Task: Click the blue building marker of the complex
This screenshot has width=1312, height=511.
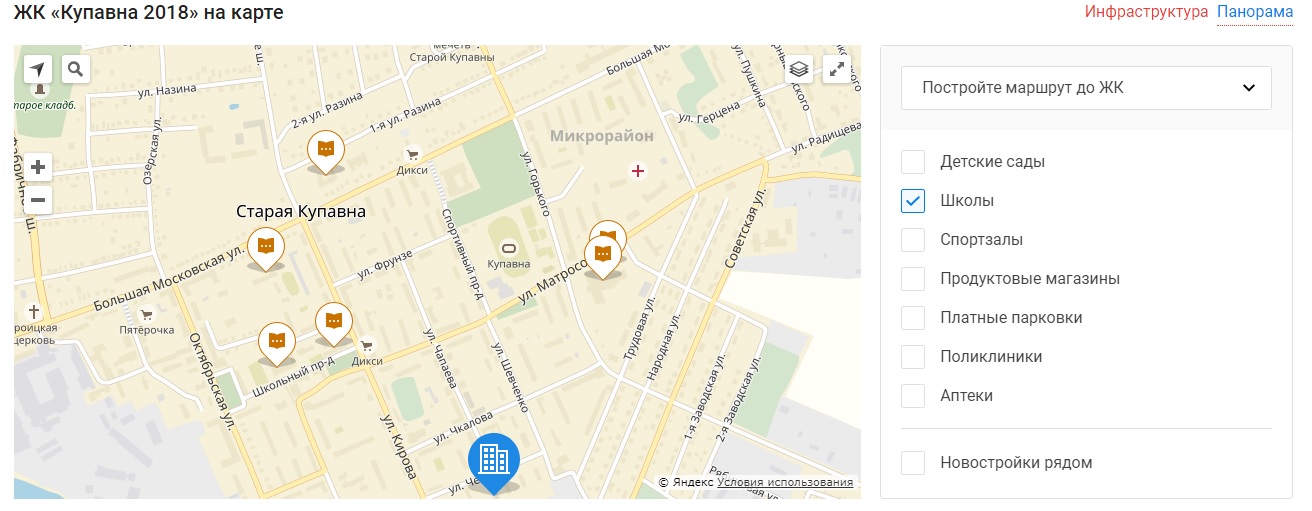Action: [x=494, y=459]
